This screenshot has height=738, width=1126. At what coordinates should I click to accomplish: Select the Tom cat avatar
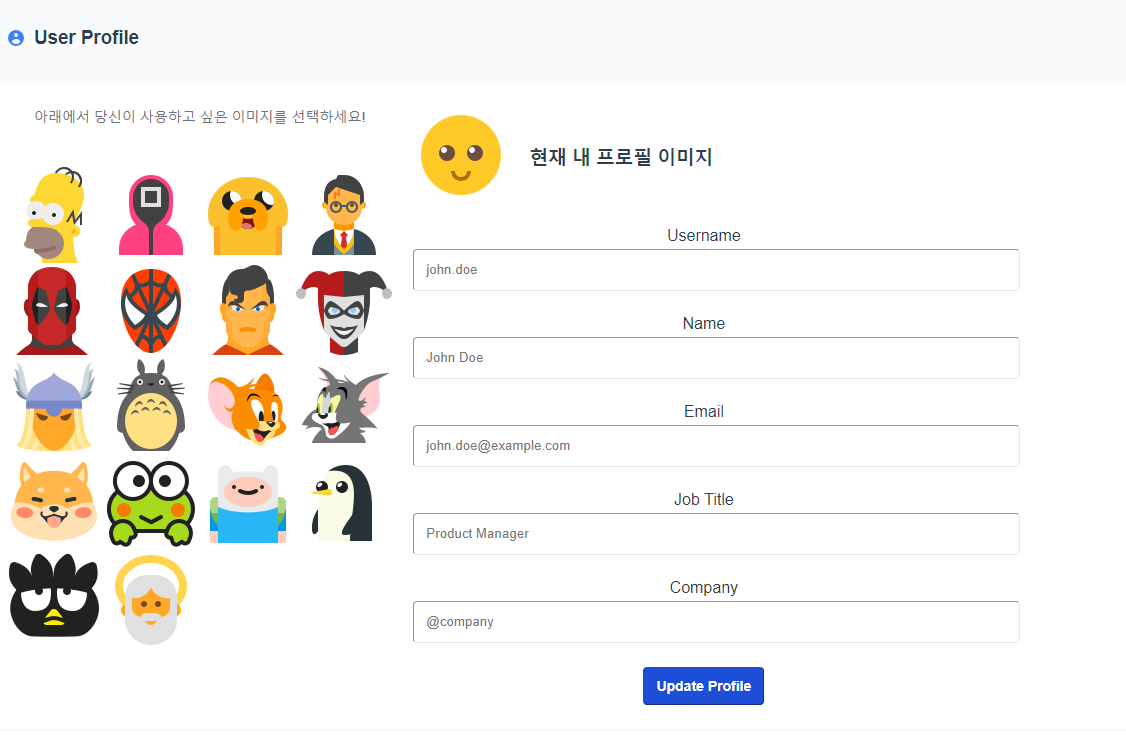click(345, 406)
